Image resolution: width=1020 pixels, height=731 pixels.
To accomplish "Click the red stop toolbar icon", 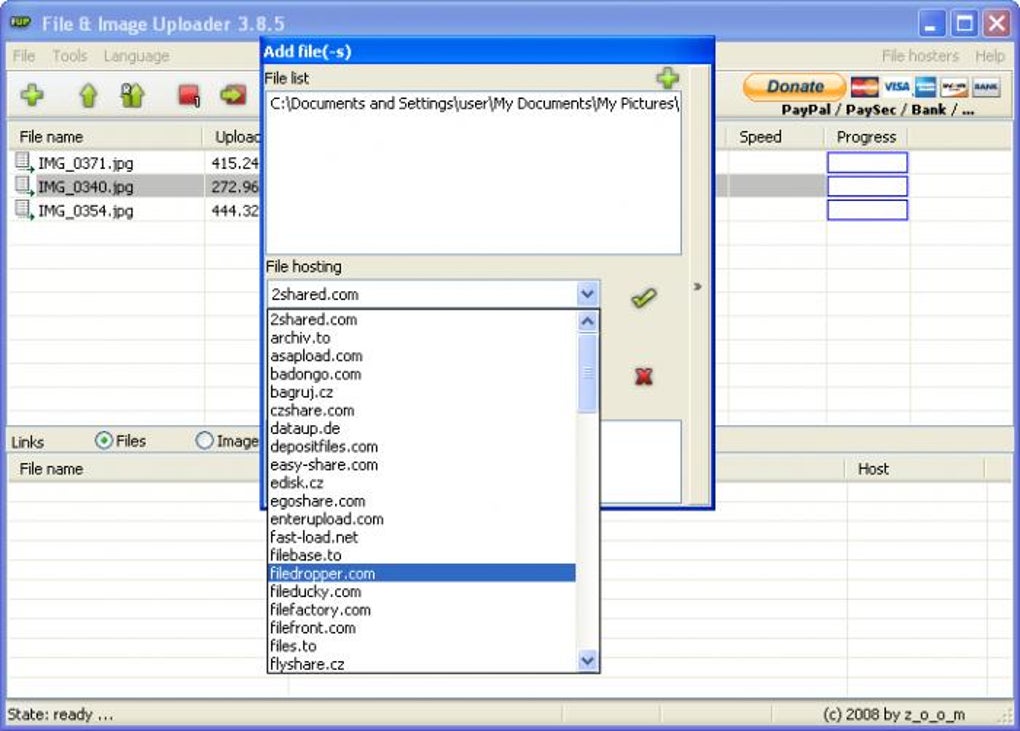I will point(189,96).
